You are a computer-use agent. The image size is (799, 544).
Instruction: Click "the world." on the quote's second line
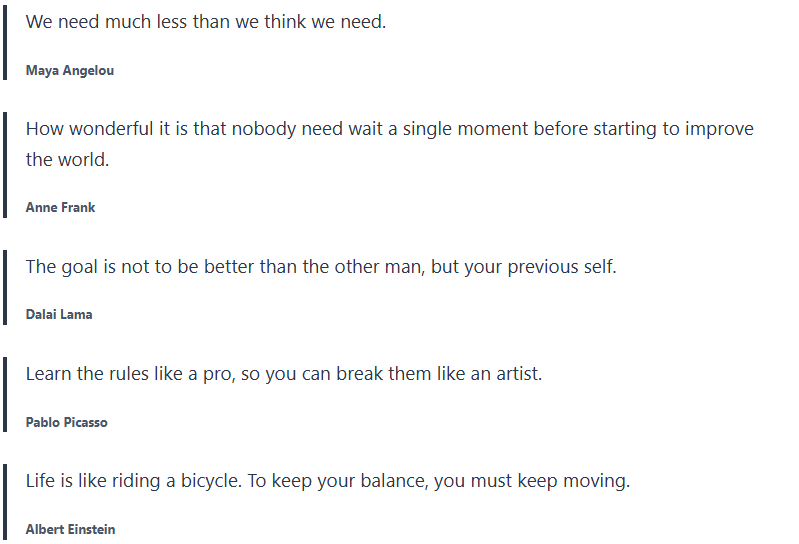(x=67, y=160)
